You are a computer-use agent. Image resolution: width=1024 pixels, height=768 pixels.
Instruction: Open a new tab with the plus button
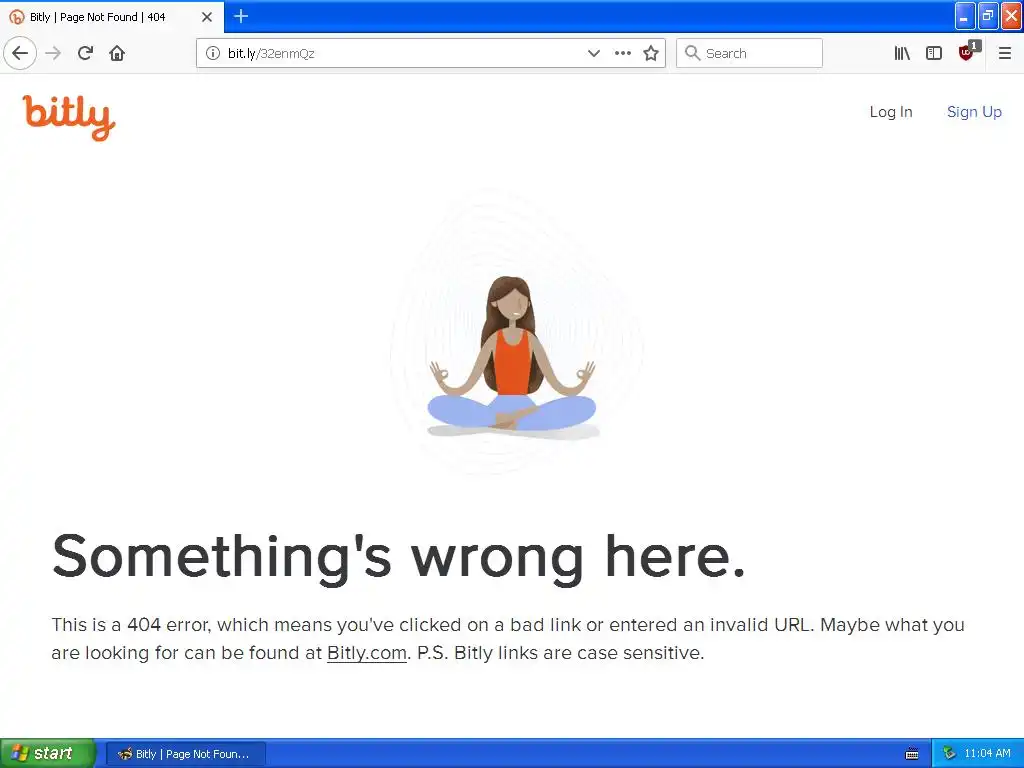pyautogui.click(x=241, y=16)
